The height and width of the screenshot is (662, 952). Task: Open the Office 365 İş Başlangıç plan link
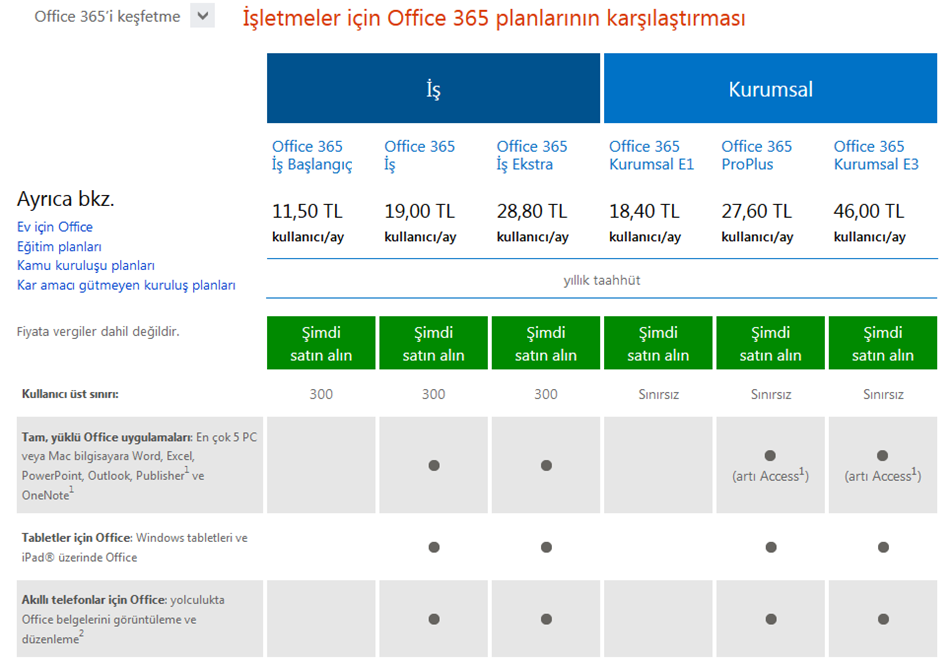(x=312, y=155)
